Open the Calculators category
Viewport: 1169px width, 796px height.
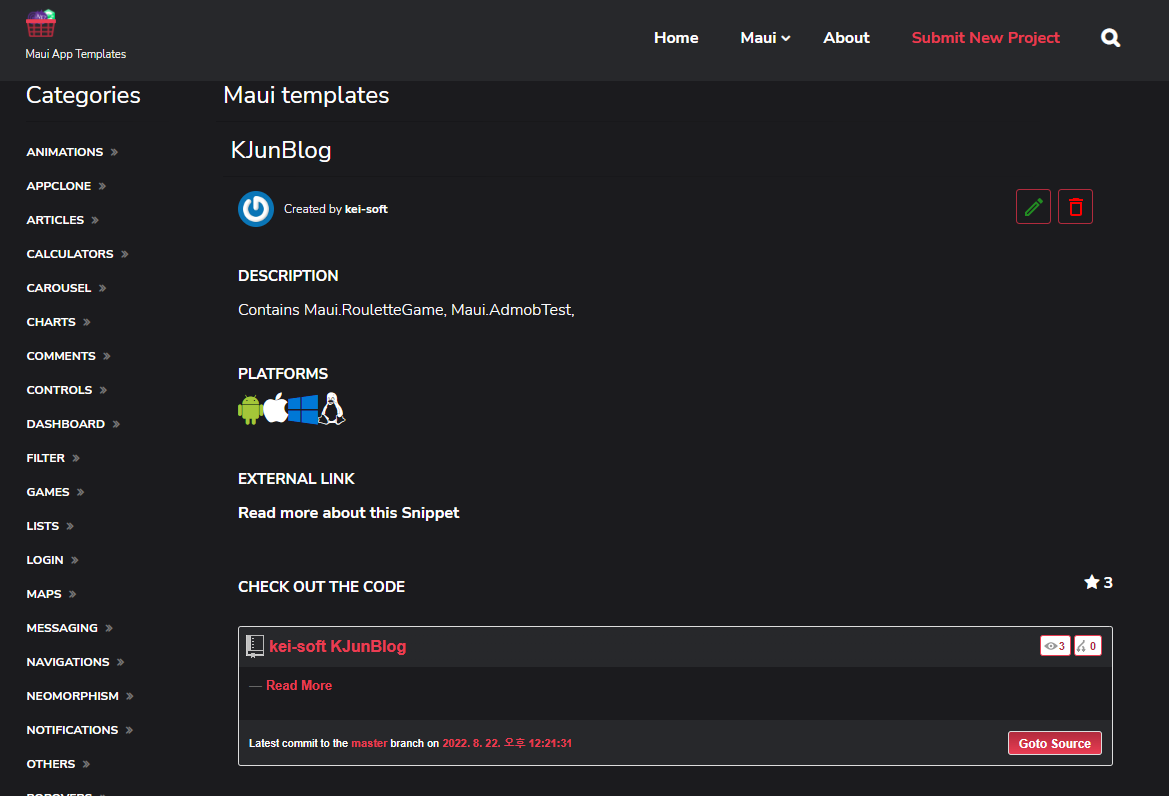(78, 254)
